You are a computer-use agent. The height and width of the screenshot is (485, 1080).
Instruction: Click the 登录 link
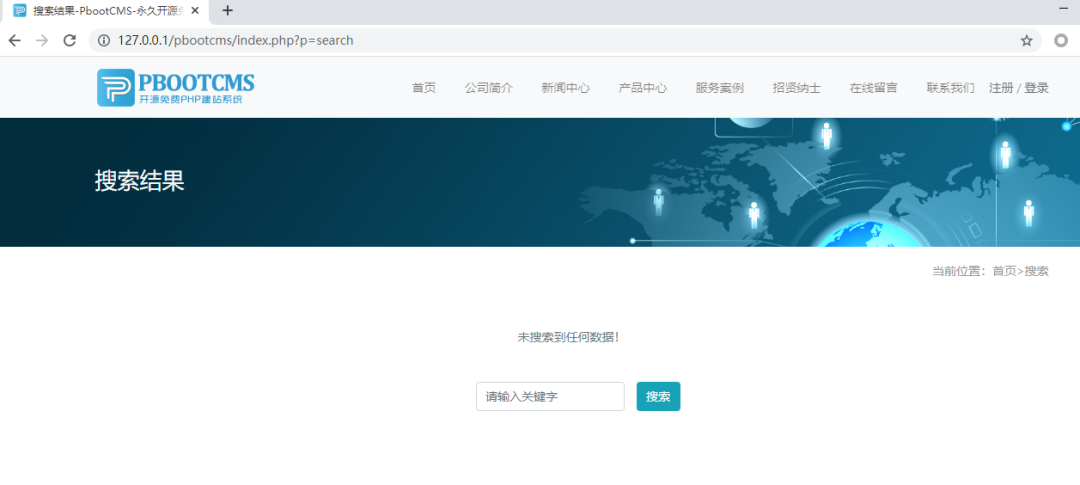(1037, 87)
